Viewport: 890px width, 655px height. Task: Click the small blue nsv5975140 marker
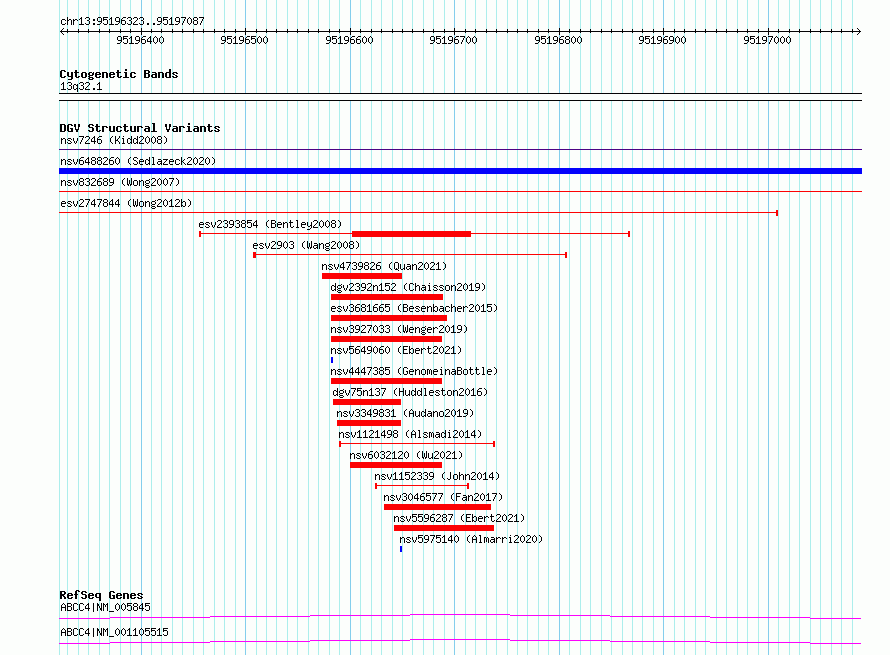(x=401, y=549)
